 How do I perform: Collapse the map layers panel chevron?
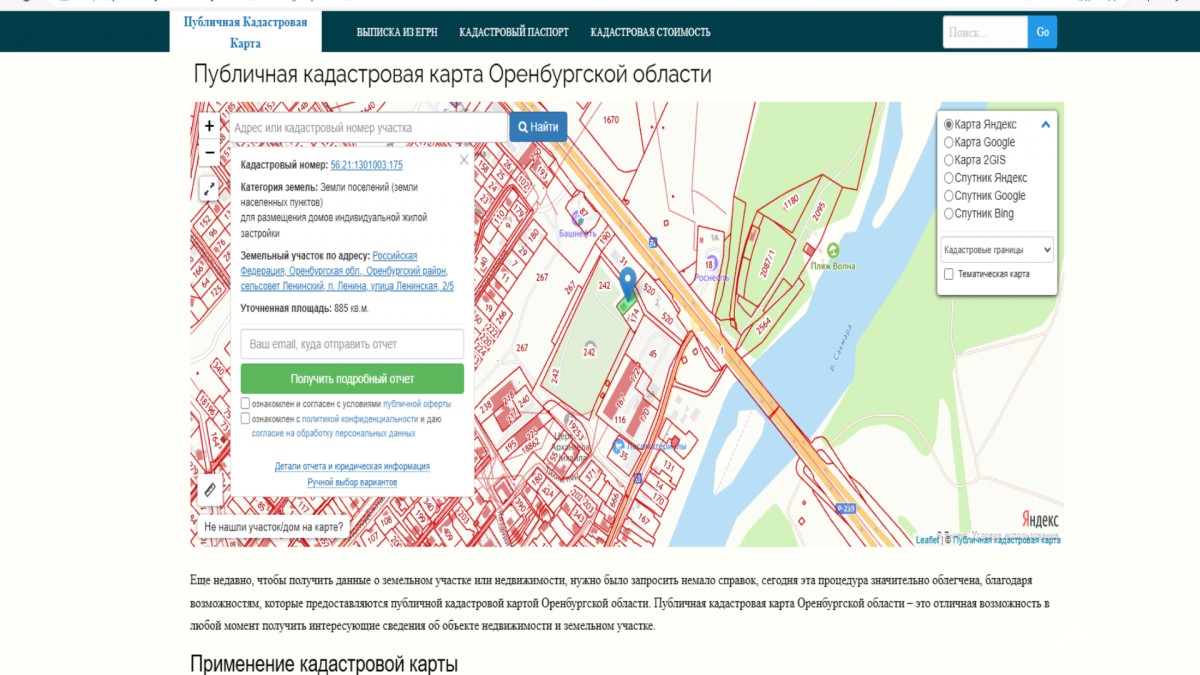tap(1045, 125)
